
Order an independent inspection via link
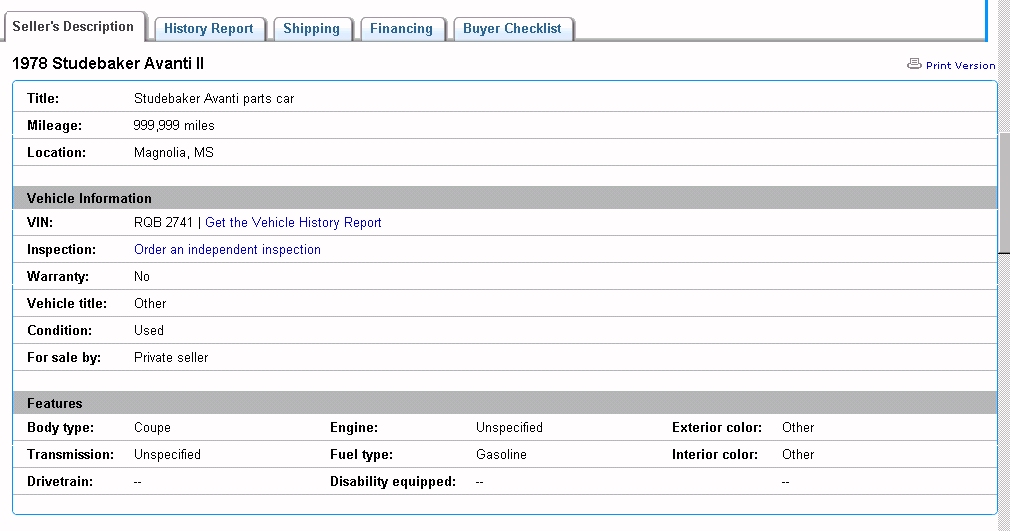click(227, 250)
